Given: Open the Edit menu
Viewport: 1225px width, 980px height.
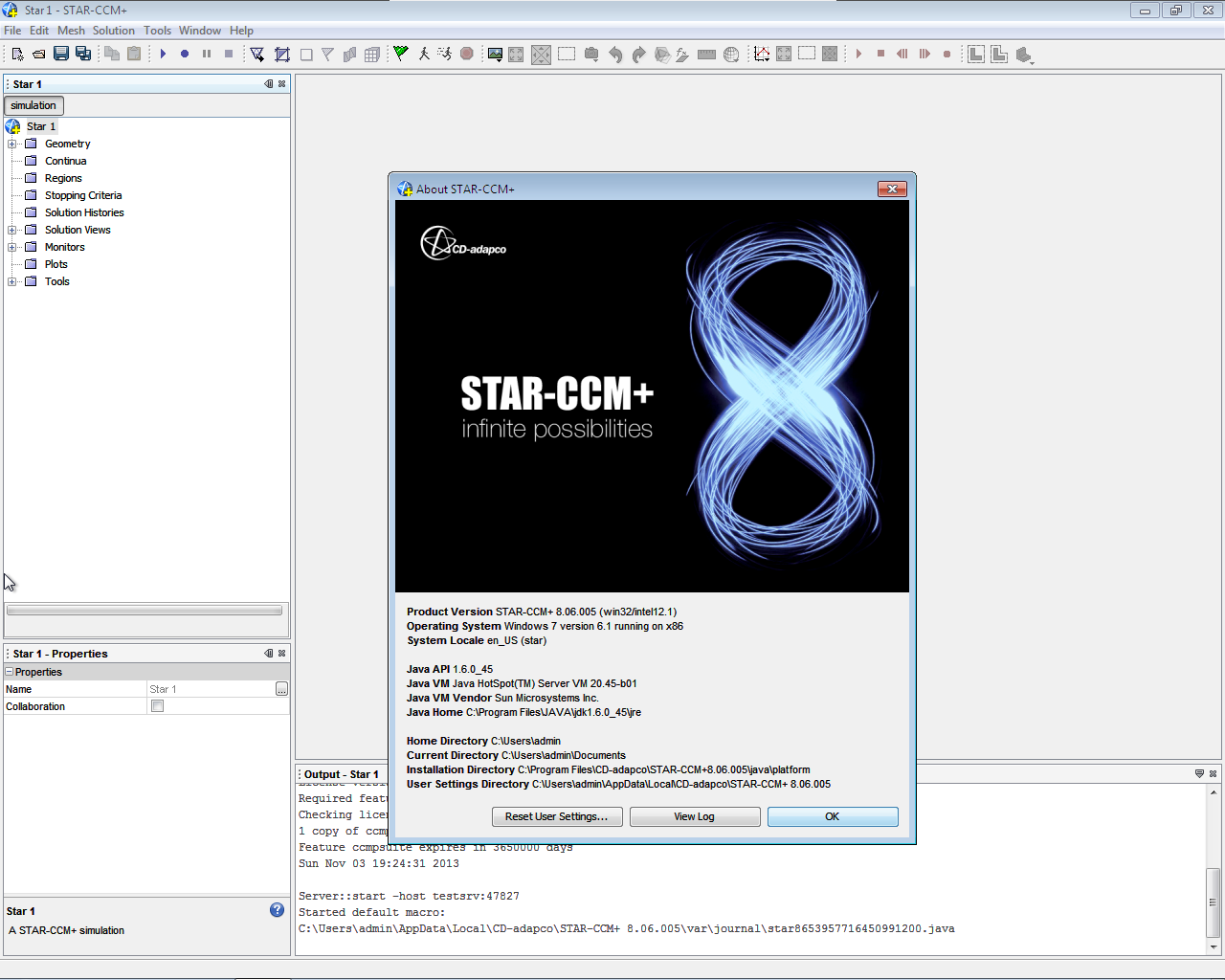Looking at the screenshot, I should click(x=39, y=31).
